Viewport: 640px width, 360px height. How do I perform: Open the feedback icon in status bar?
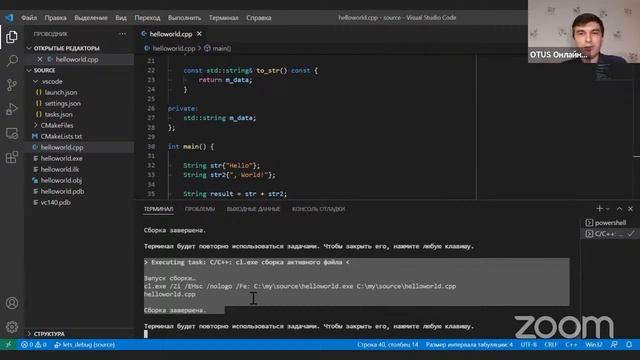(614, 344)
